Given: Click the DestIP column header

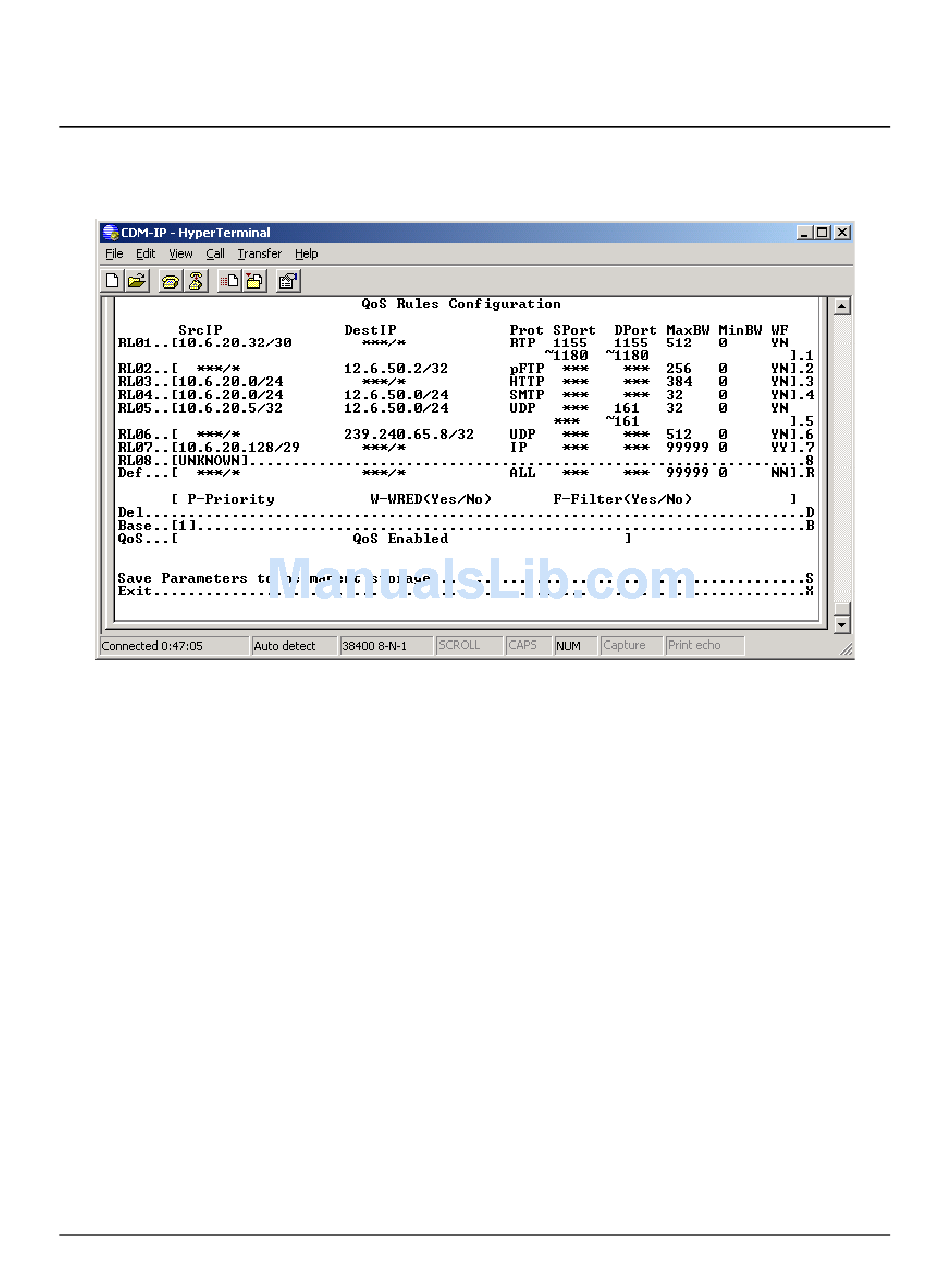Looking at the screenshot, I should click(x=370, y=330).
